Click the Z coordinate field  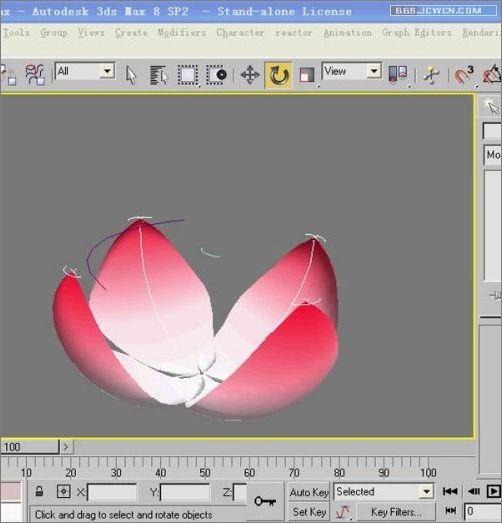click(x=240, y=492)
